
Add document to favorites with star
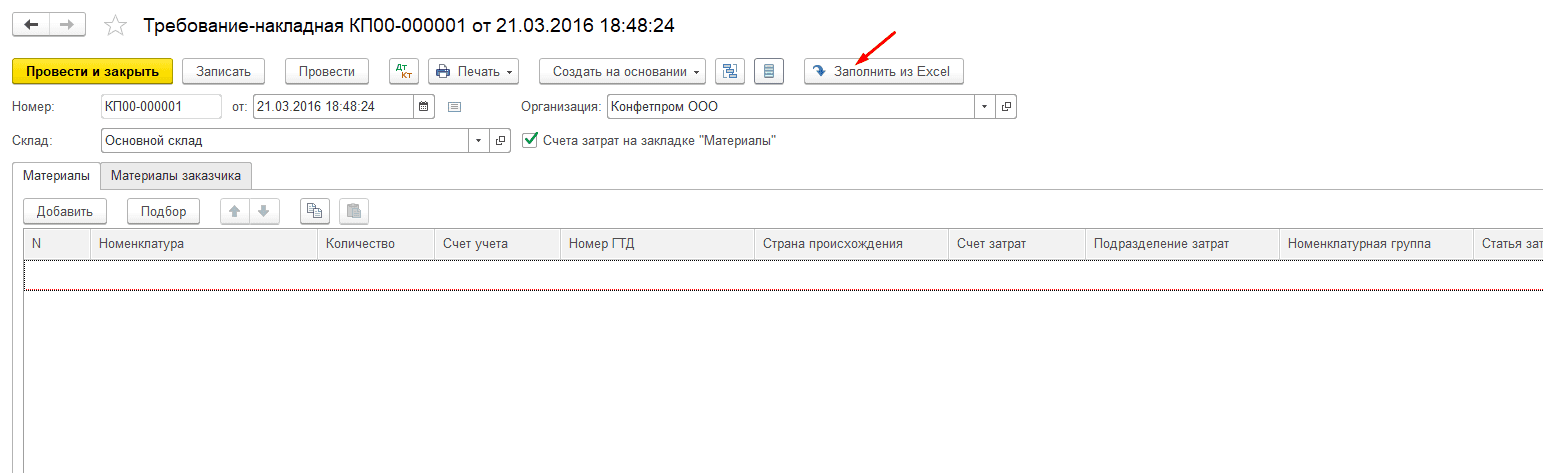116,25
